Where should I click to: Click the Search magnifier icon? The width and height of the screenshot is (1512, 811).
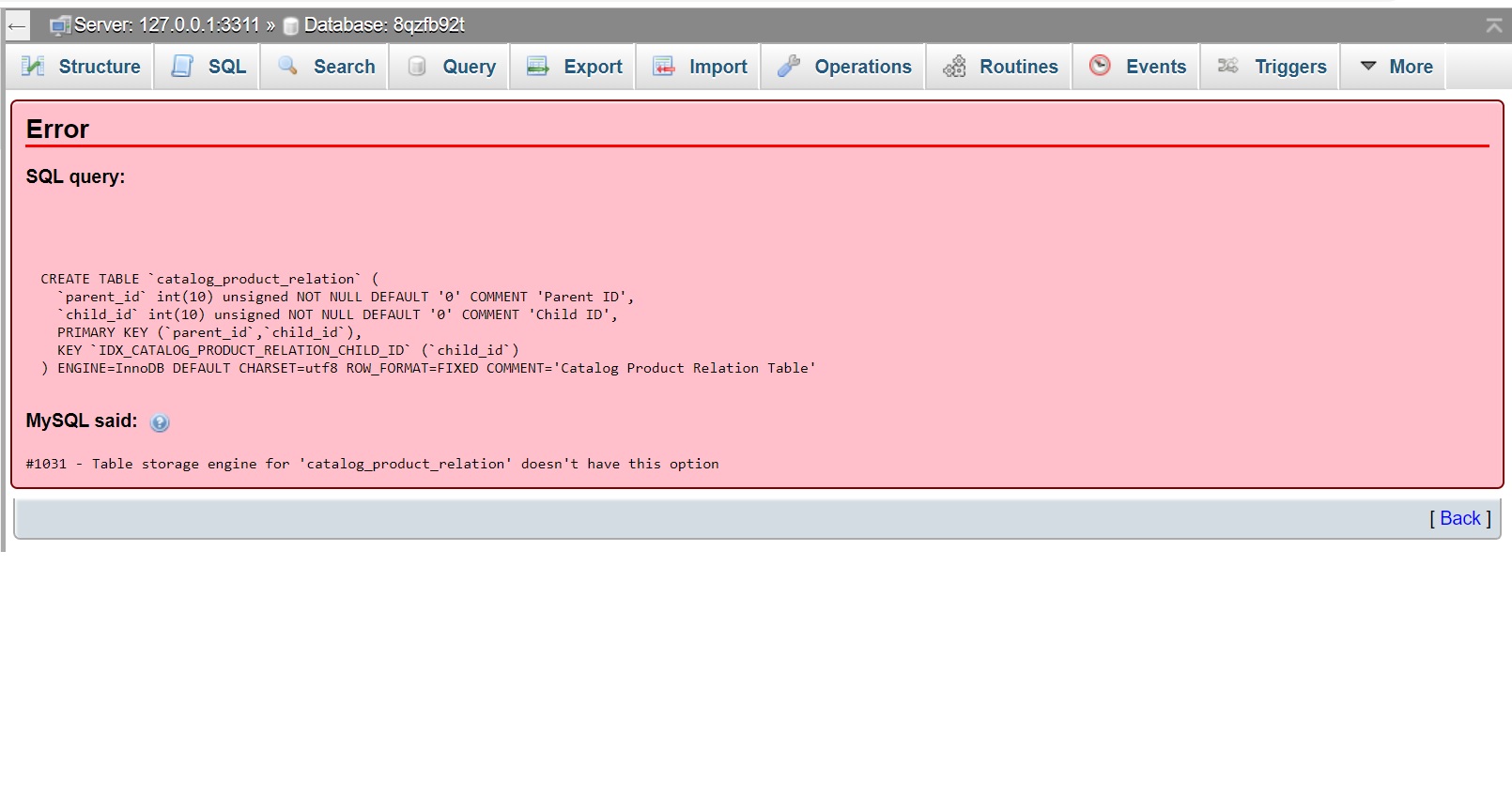(288, 66)
